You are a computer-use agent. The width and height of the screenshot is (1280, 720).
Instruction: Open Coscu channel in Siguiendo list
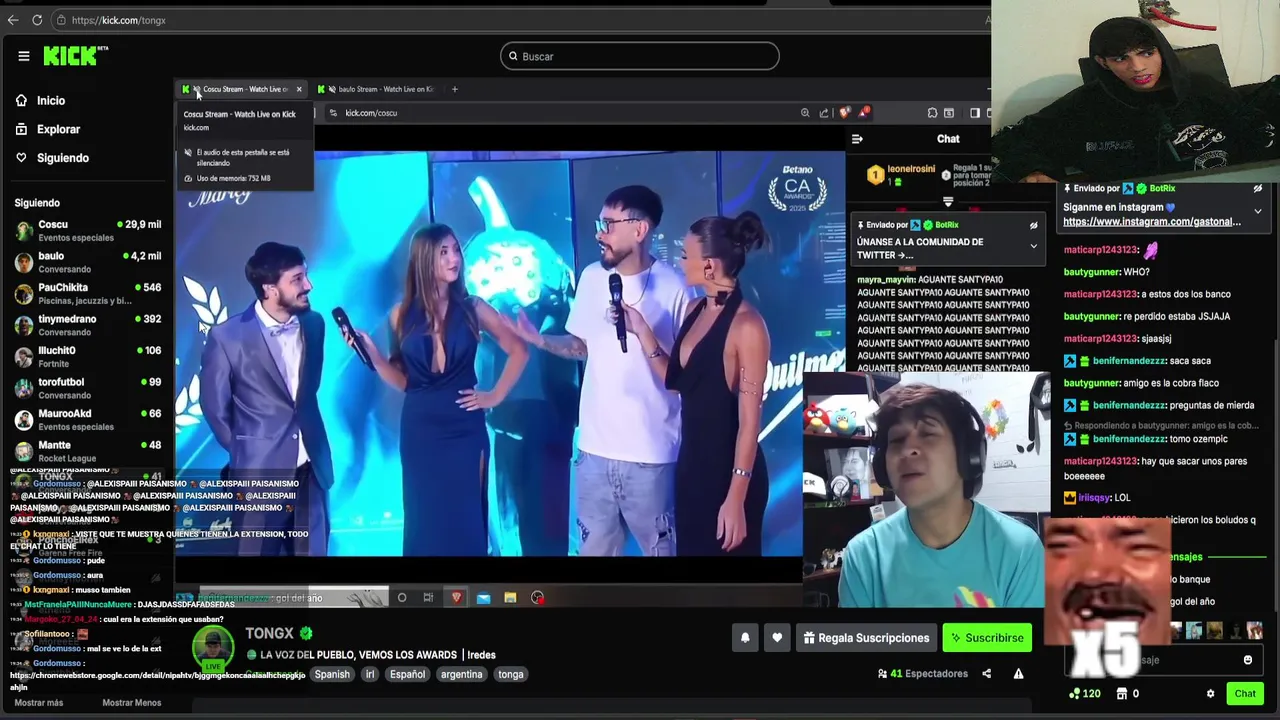pyautogui.click(x=88, y=230)
